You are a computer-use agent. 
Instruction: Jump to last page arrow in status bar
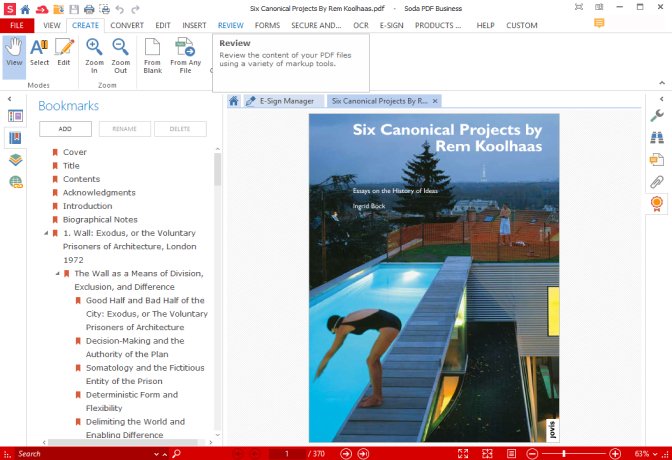coord(363,454)
